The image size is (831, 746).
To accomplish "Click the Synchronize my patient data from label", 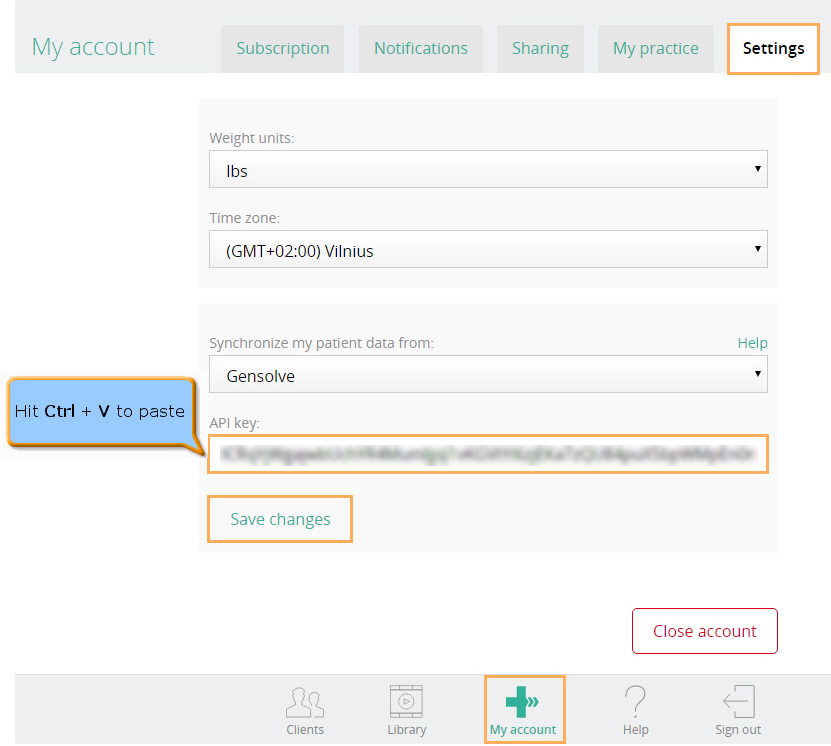I will point(321,343).
